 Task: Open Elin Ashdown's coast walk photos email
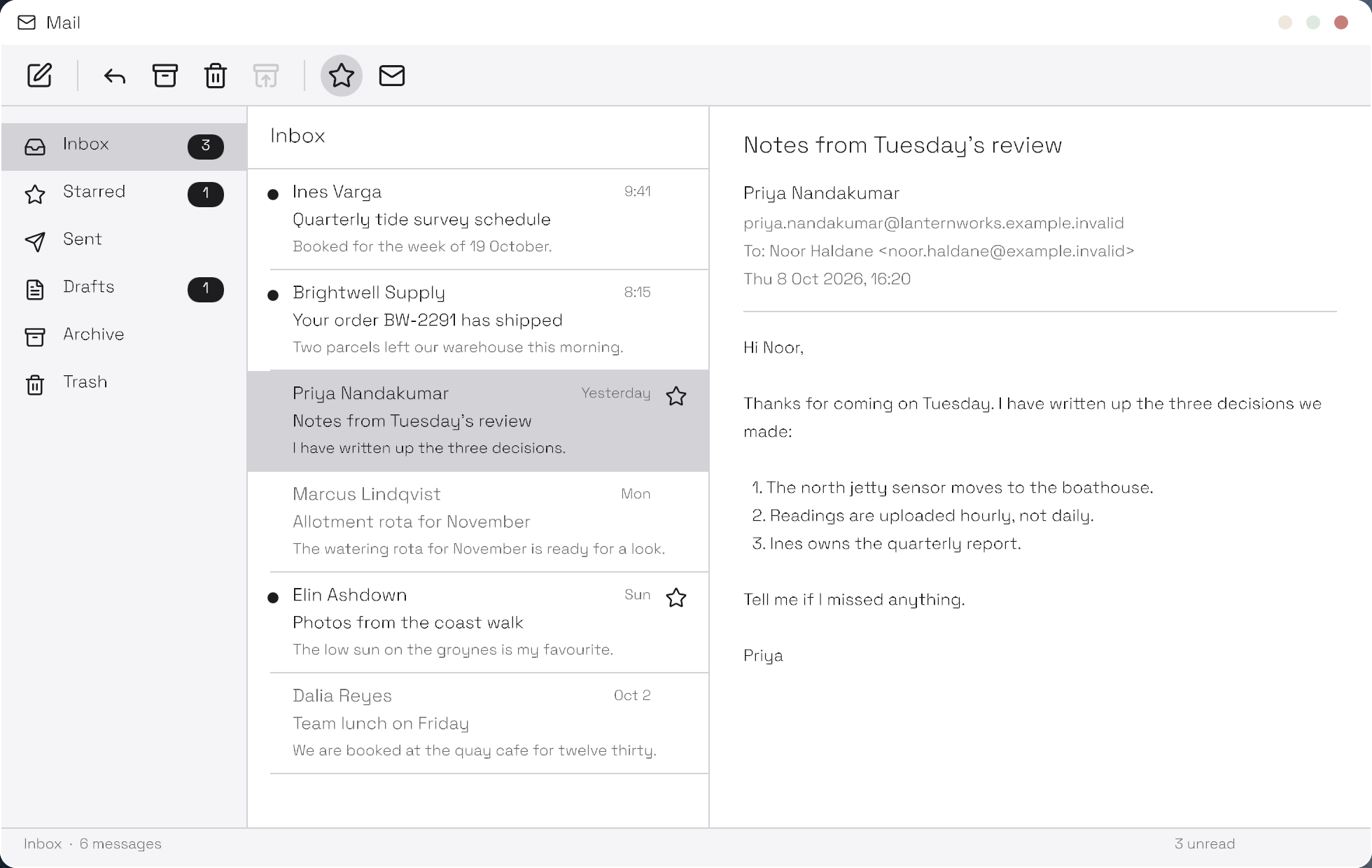[478, 622]
